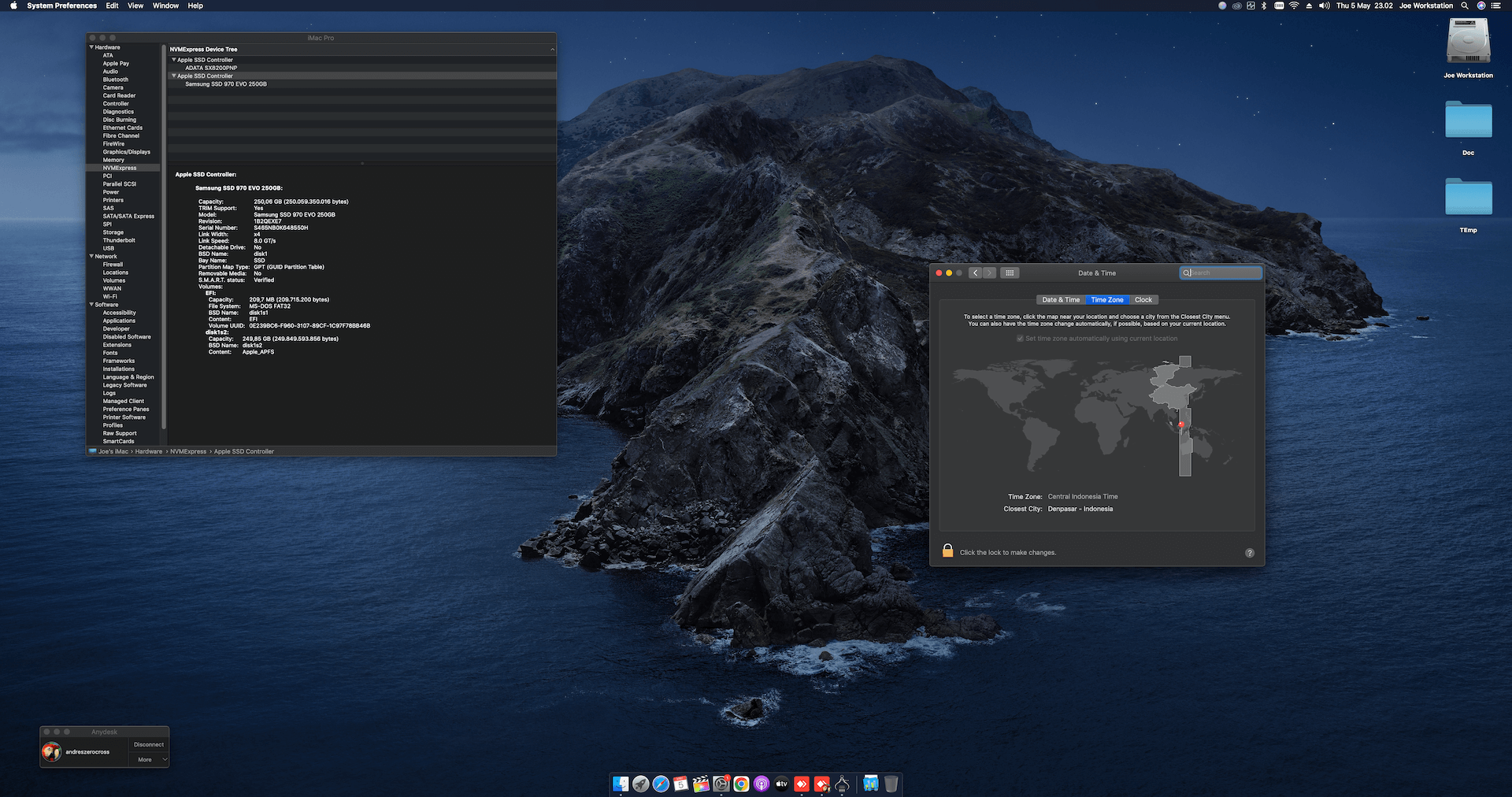
Task: Open Spotlight search in the menu bar
Action: (x=1465, y=6)
